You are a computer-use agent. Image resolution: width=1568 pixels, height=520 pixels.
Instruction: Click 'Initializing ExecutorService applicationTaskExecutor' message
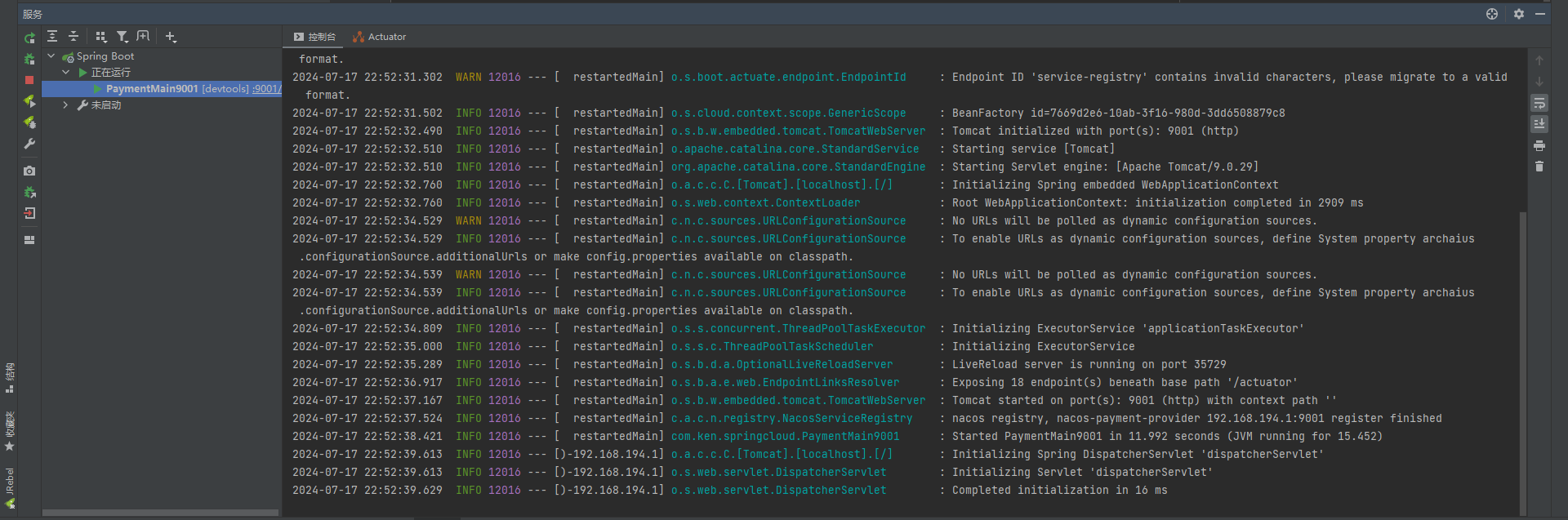point(1128,328)
